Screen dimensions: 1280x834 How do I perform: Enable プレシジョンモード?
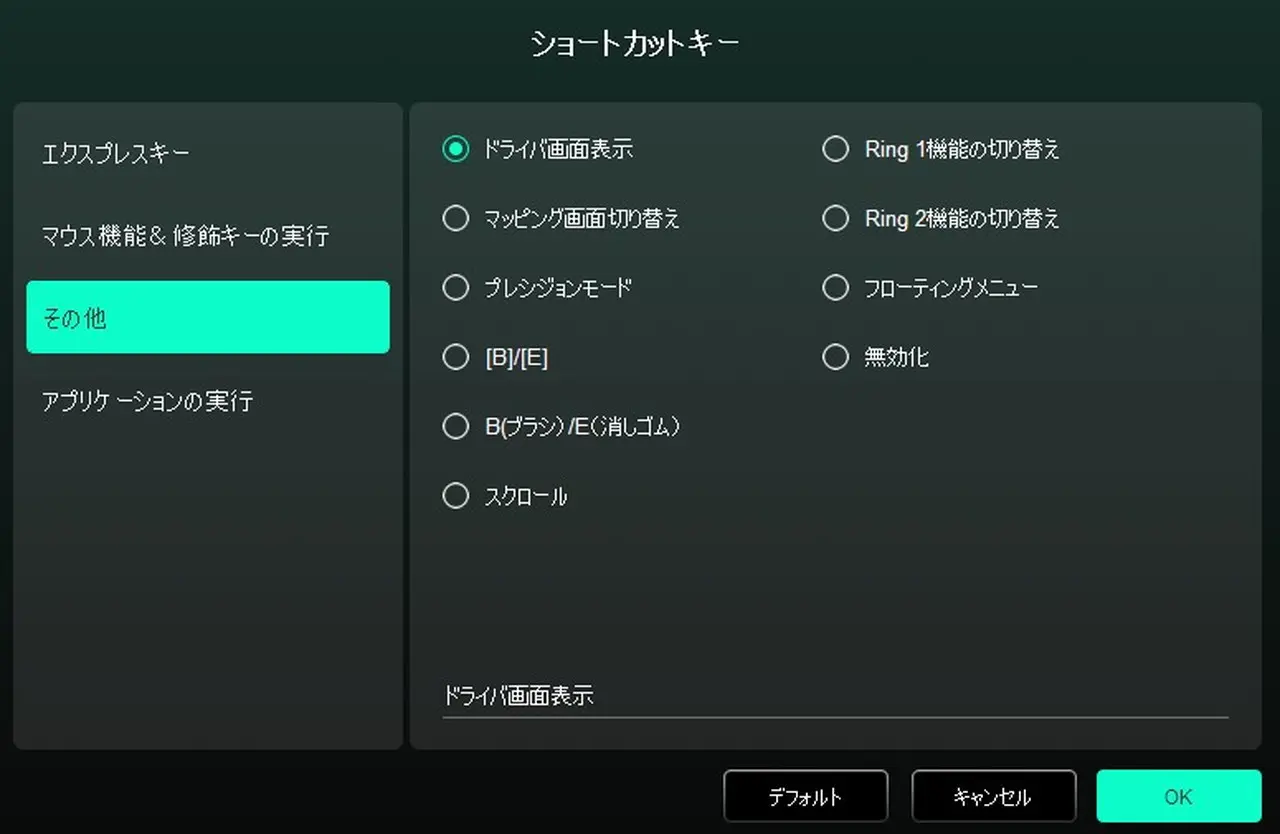coord(456,287)
